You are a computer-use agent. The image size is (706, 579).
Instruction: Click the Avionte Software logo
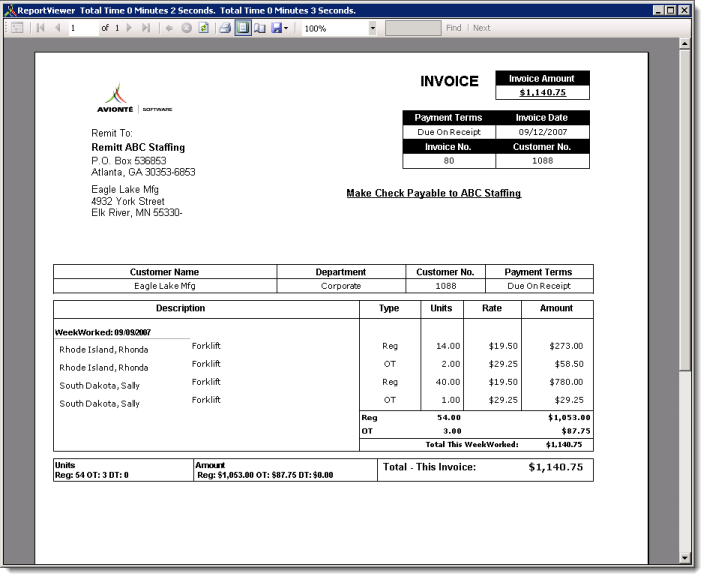point(134,98)
